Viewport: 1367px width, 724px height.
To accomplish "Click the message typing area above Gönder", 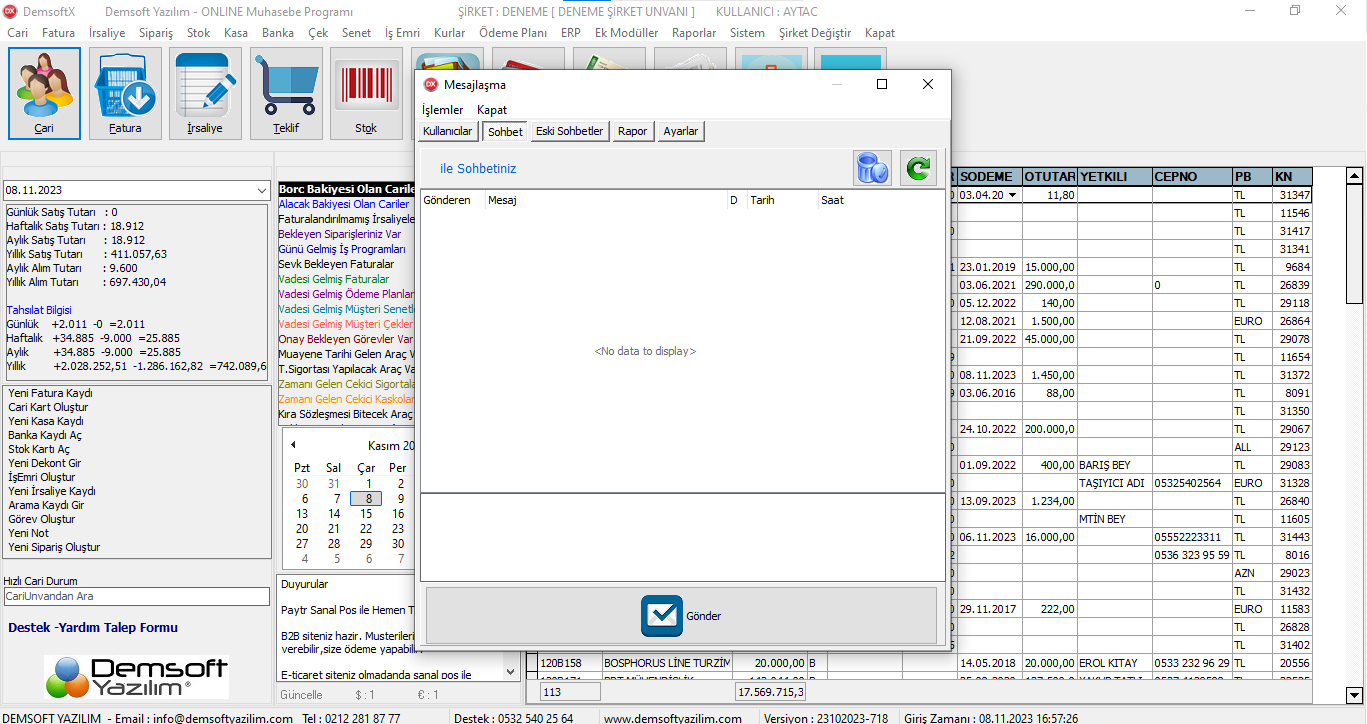I will pyautogui.click(x=682, y=537).
